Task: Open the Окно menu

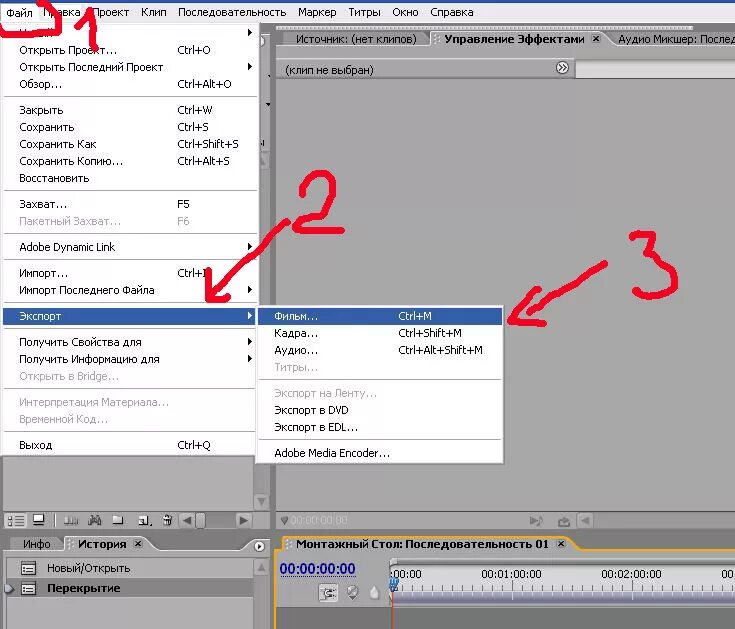Action: point(405,12)
